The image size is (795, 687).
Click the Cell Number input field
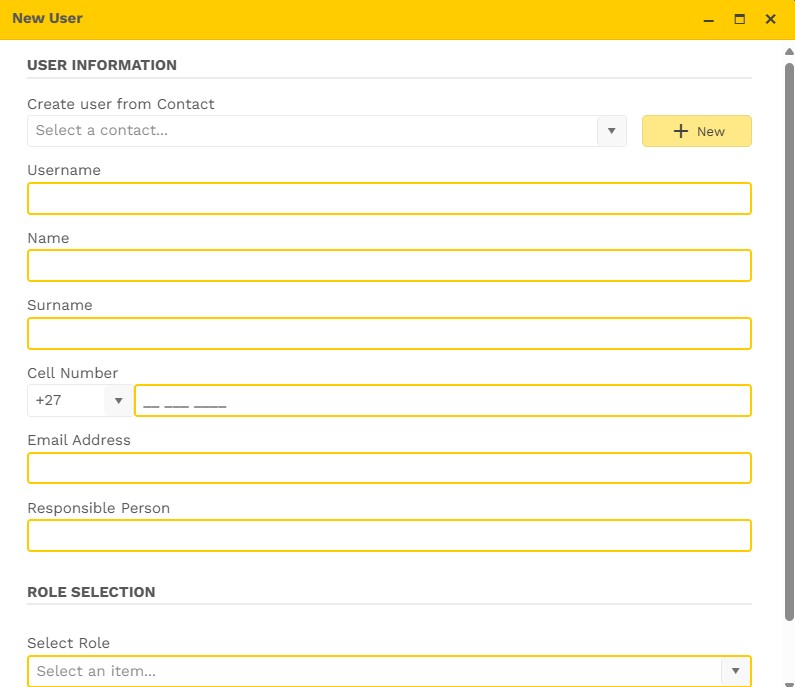click(443, 401)
